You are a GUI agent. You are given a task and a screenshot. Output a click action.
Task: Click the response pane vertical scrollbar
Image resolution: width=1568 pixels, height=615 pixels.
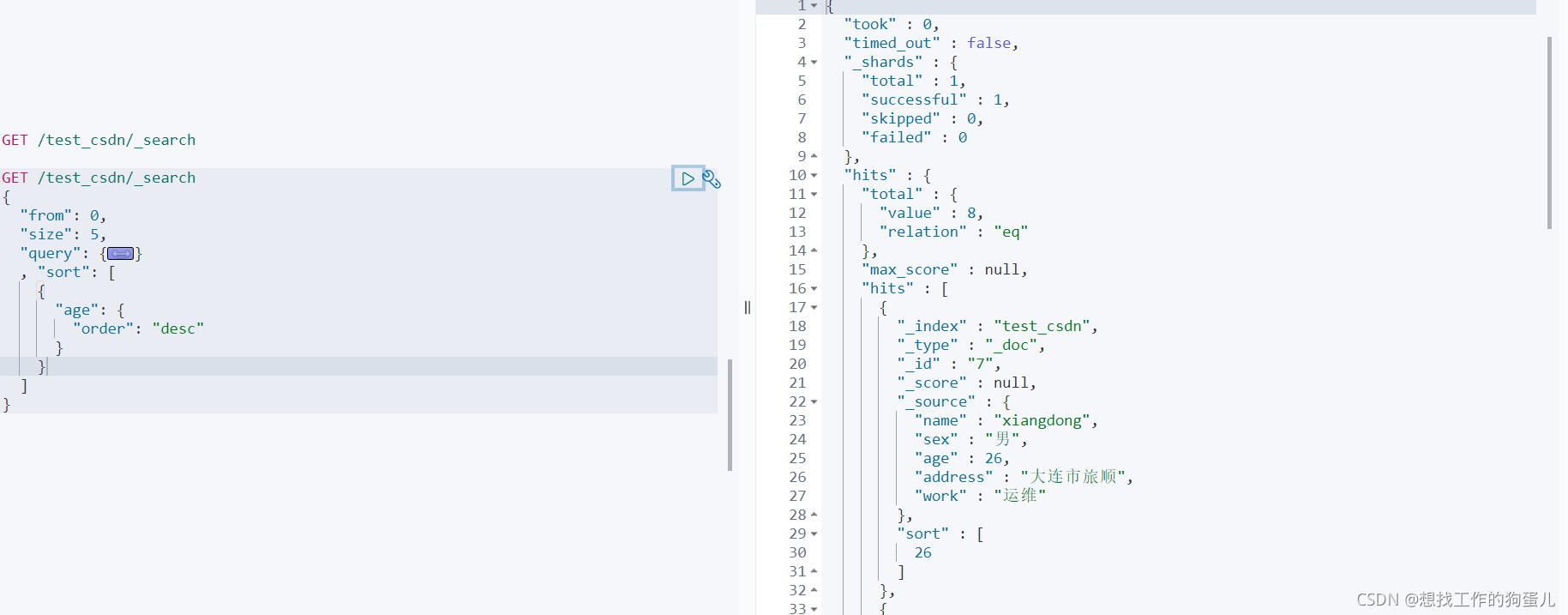click(x=1550, y=133)
